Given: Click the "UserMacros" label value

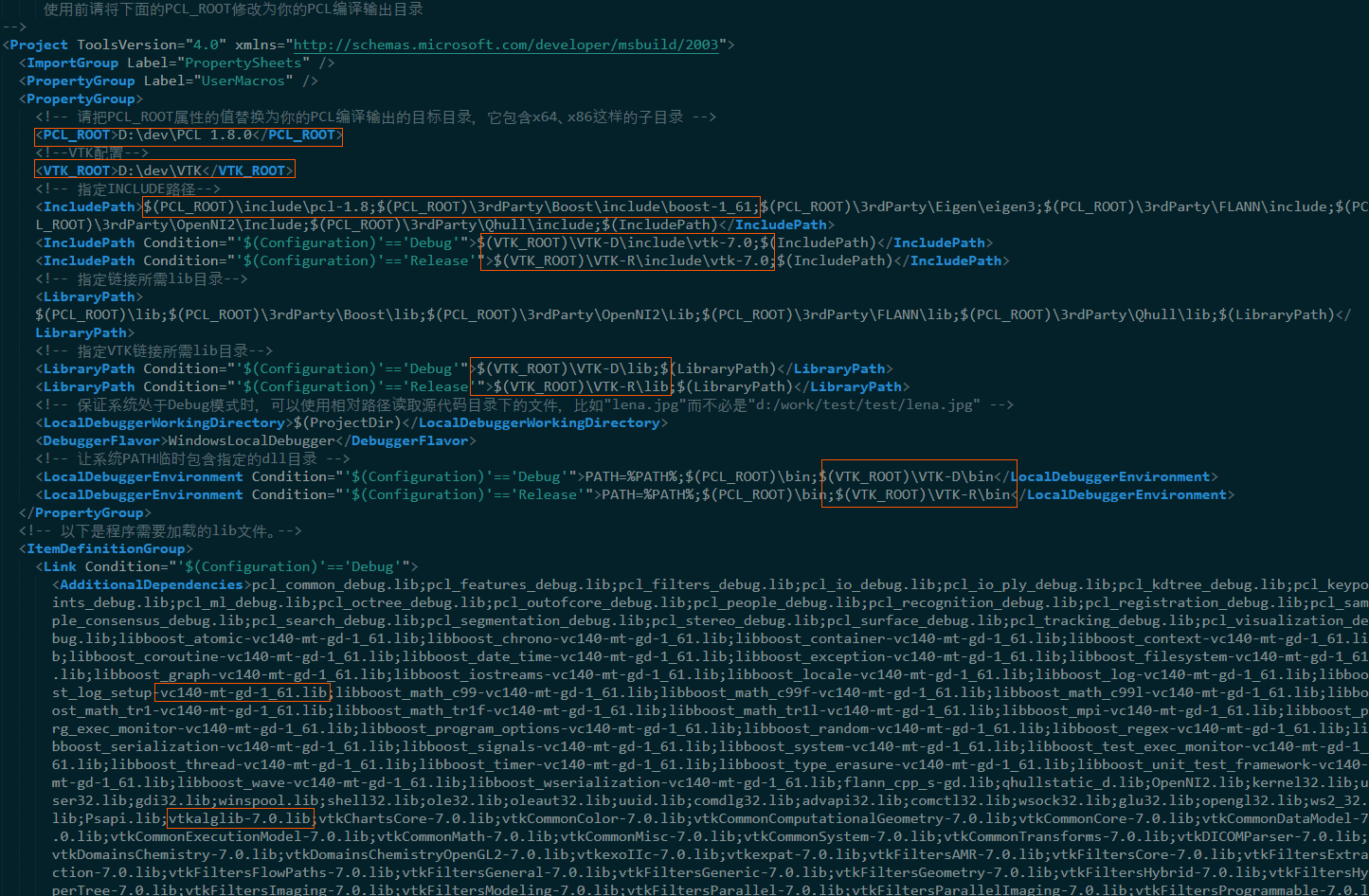Looking at the screenshot, I should (243, 81).
